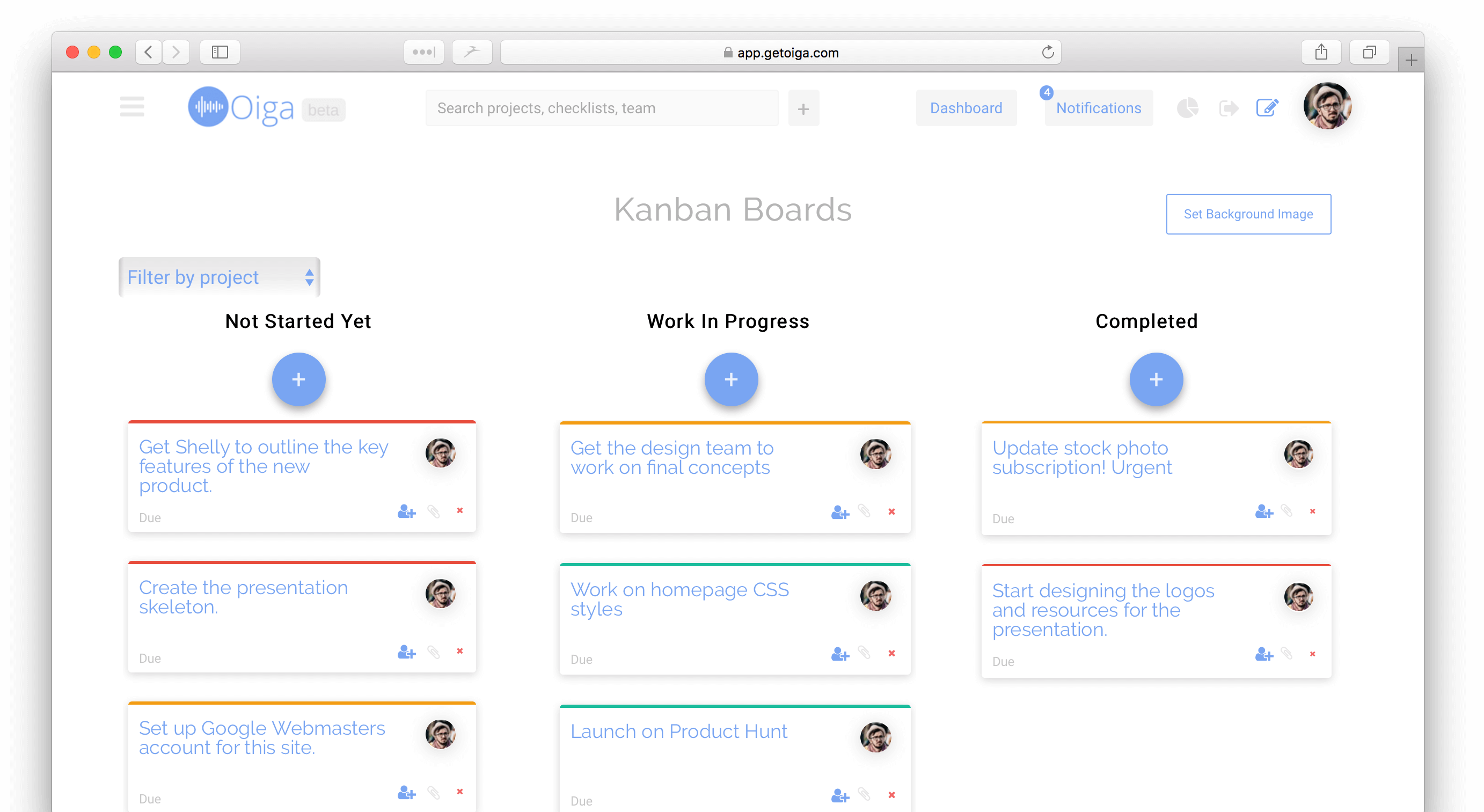Open 'Update stock photo subscription! Urgent' card title
The image size is (1484, 812).
tap(1082, 458)
